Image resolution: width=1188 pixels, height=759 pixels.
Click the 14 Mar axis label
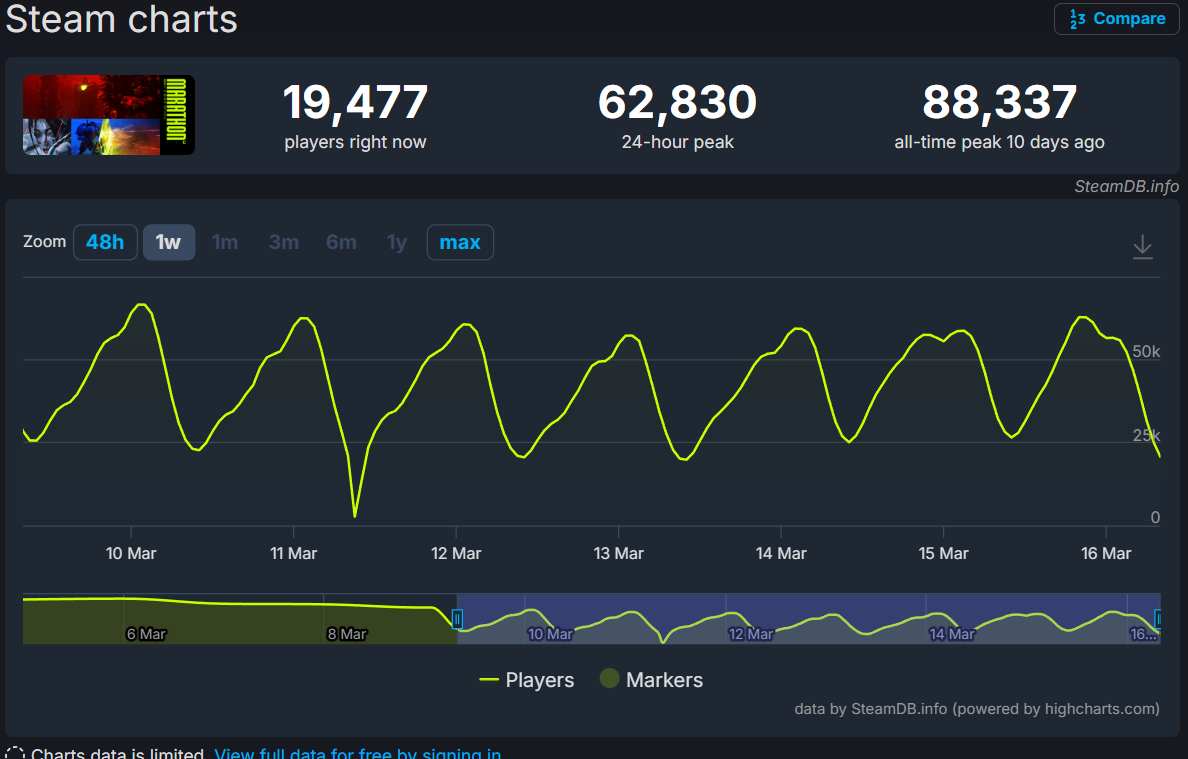[x=781, y=554]
